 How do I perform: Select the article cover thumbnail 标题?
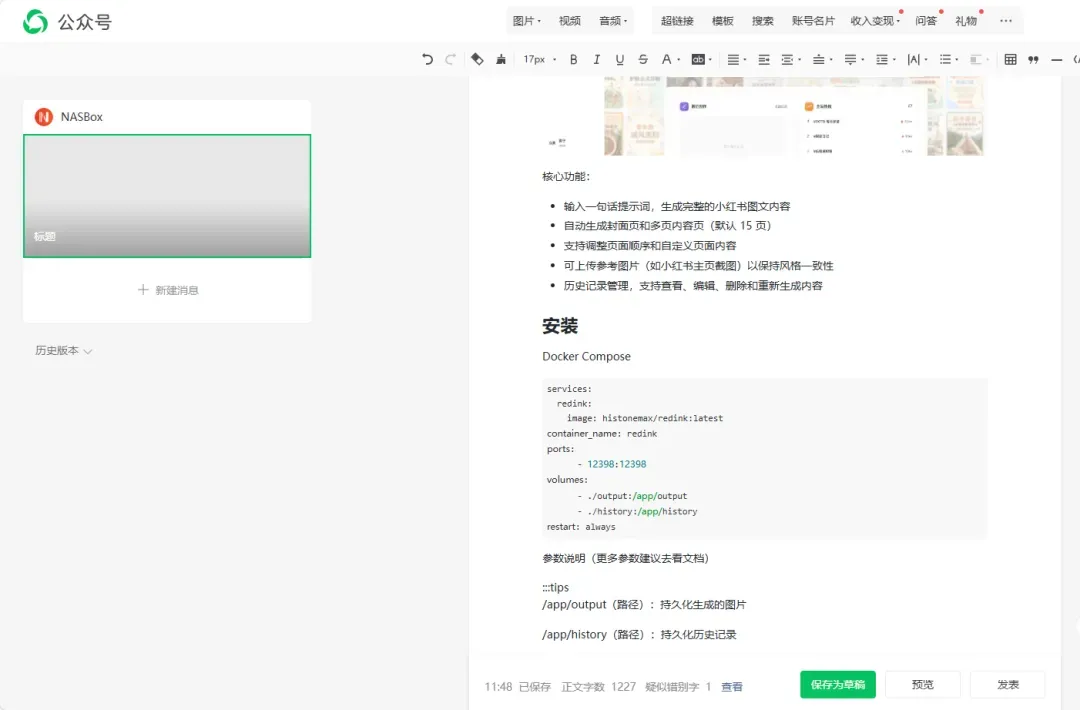(x=167, y=196)
